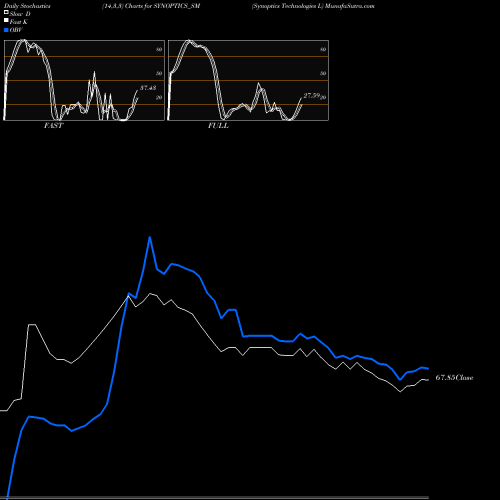Viewport: 500px width, 500px height.
Task: Click the Slow D legend swatch
Action: [6, 12]
